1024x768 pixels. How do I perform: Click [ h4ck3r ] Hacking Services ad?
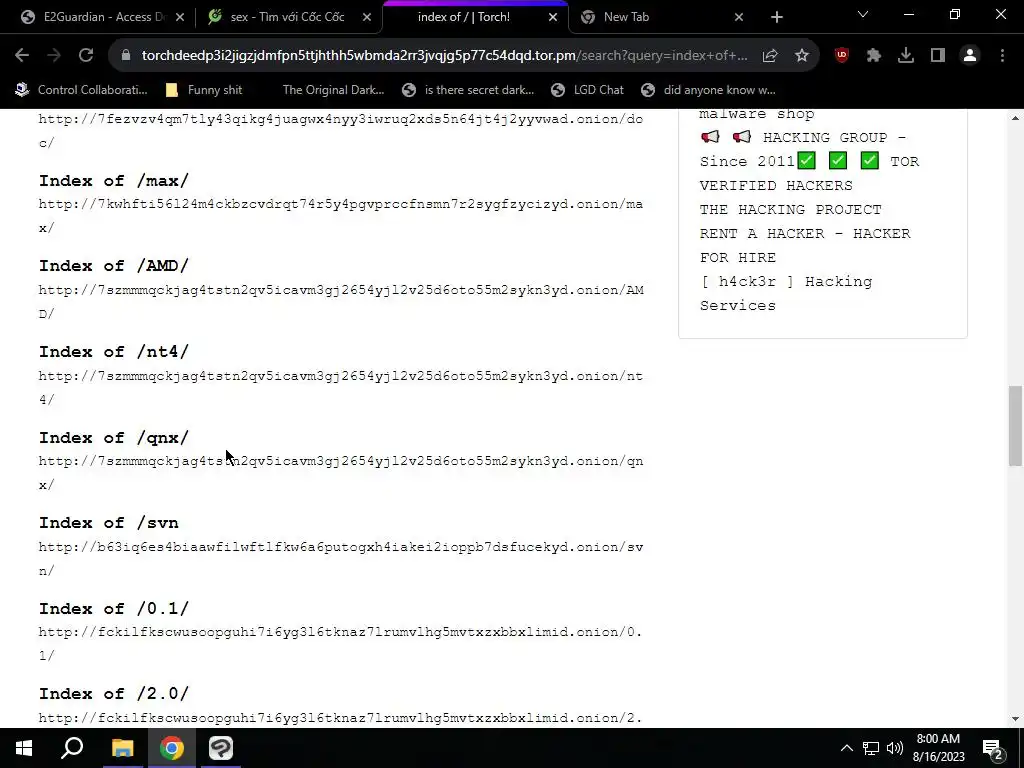pyautogui.click(x=786, y=293)
